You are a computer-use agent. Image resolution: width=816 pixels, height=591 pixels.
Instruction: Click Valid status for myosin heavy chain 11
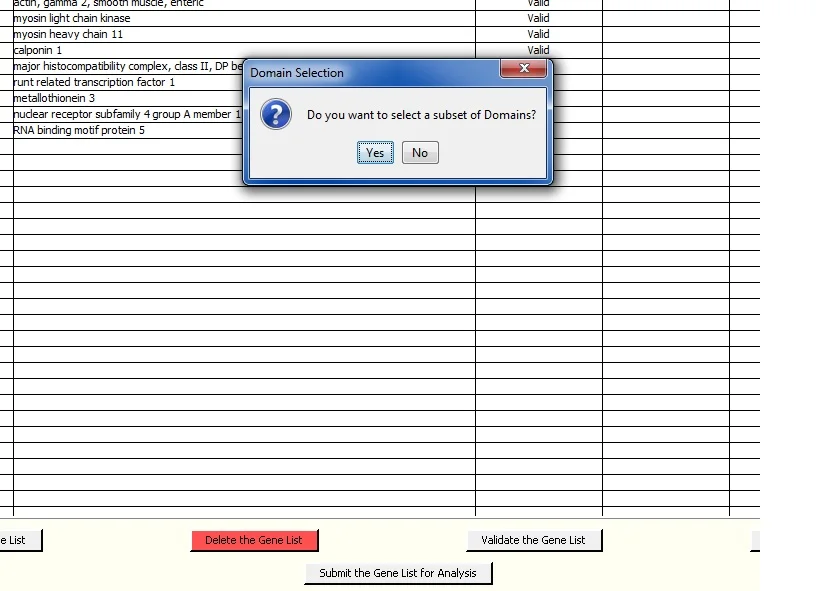[538, 34]
